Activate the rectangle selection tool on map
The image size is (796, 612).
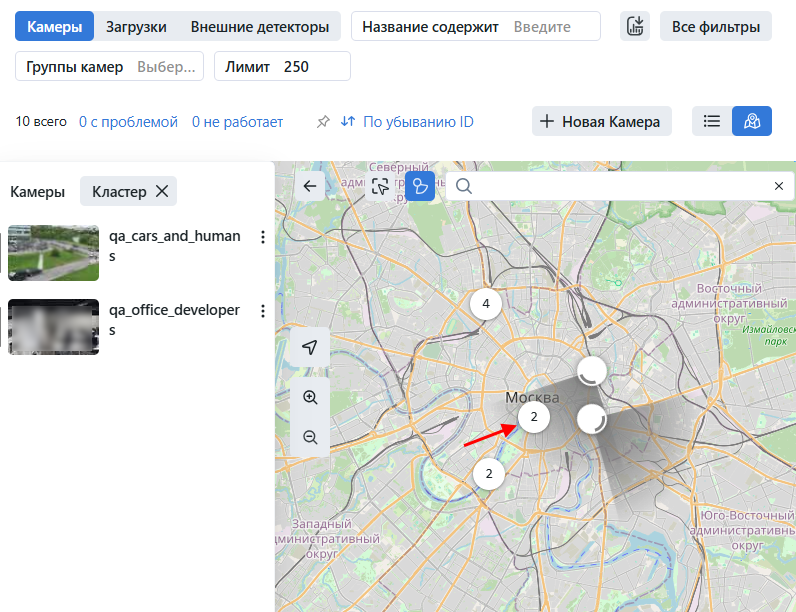coord(380,186)
